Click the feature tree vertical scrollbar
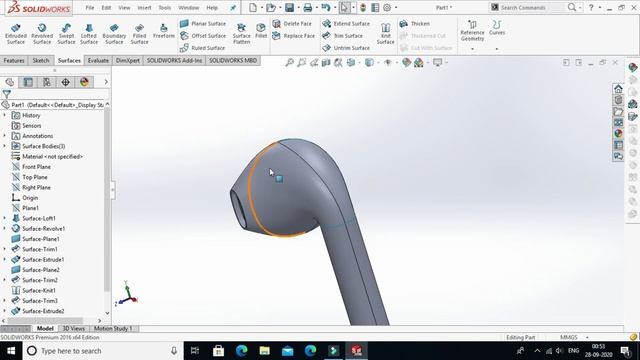This screenshot has width=640, height=360. (x=107, y=200)
